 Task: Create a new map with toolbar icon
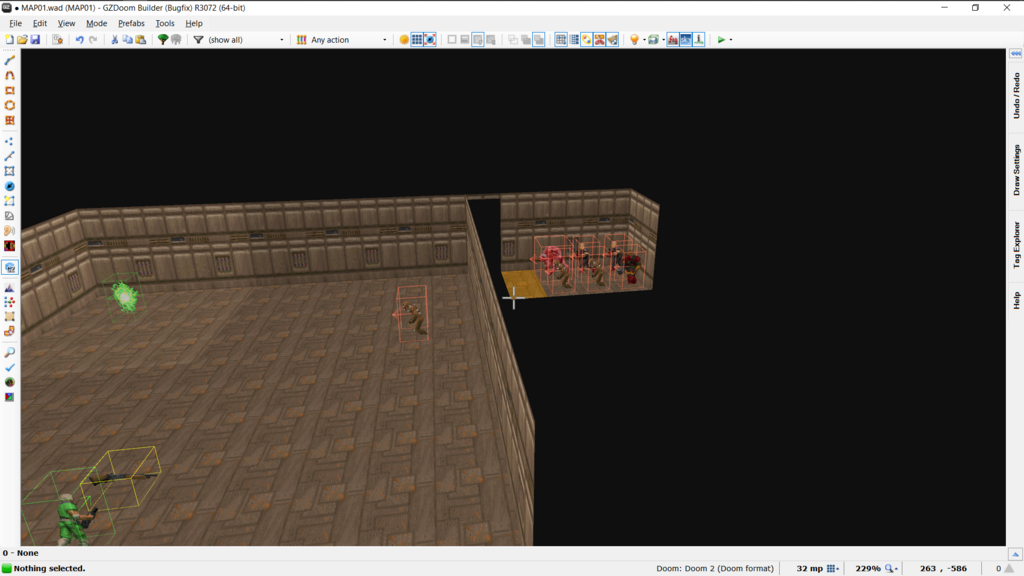click(9, 40)
